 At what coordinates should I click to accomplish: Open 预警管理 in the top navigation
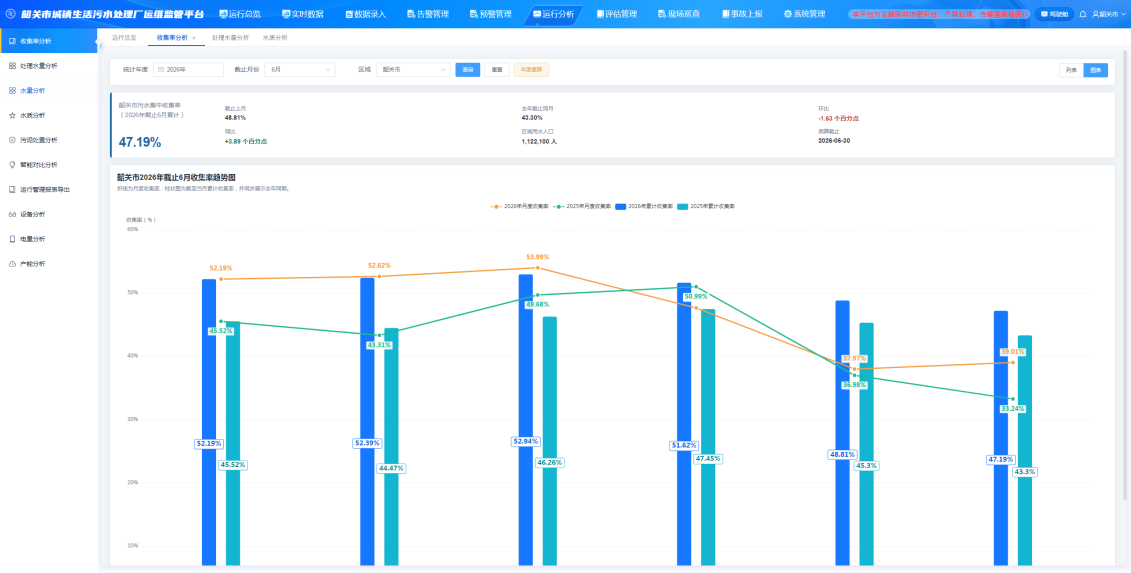490,14
